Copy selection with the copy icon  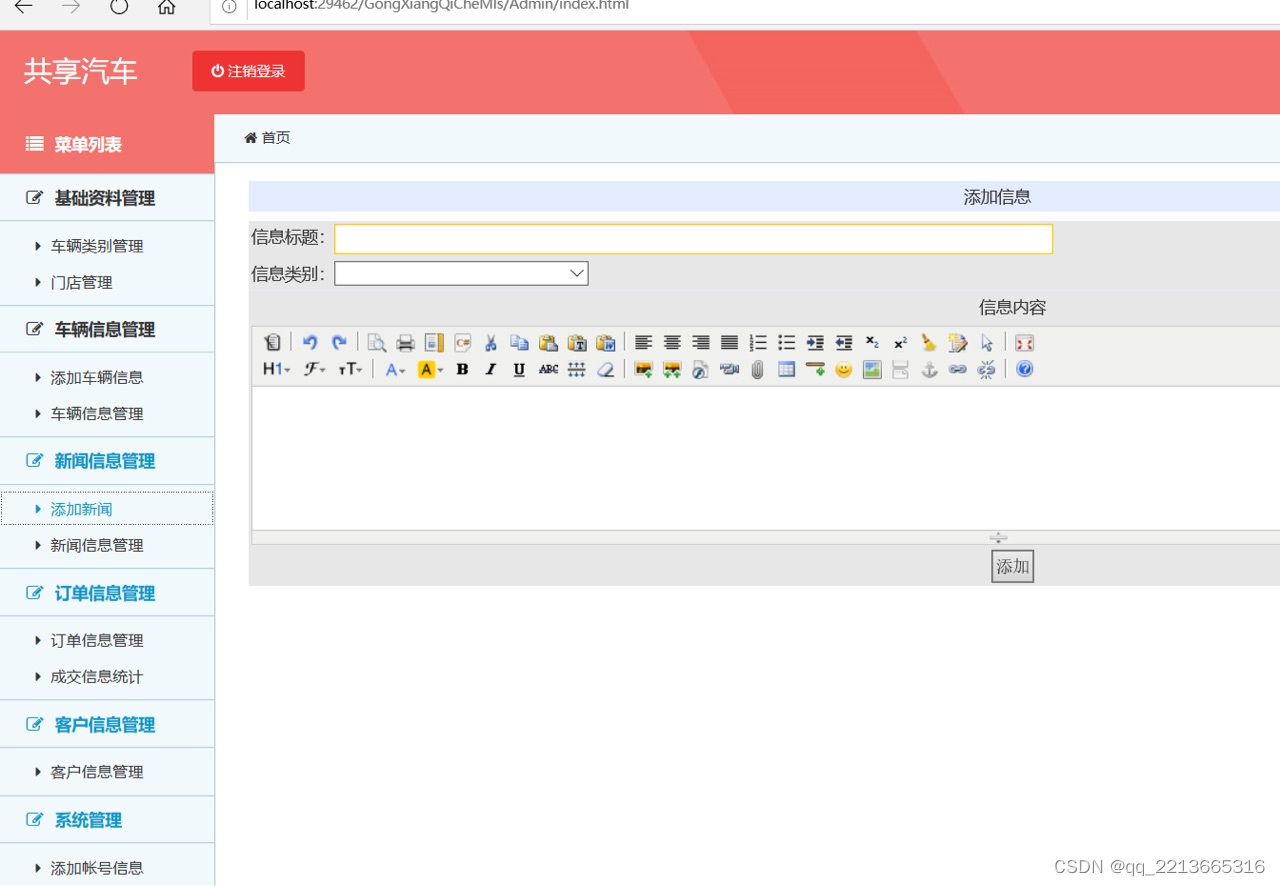[519, 343]
